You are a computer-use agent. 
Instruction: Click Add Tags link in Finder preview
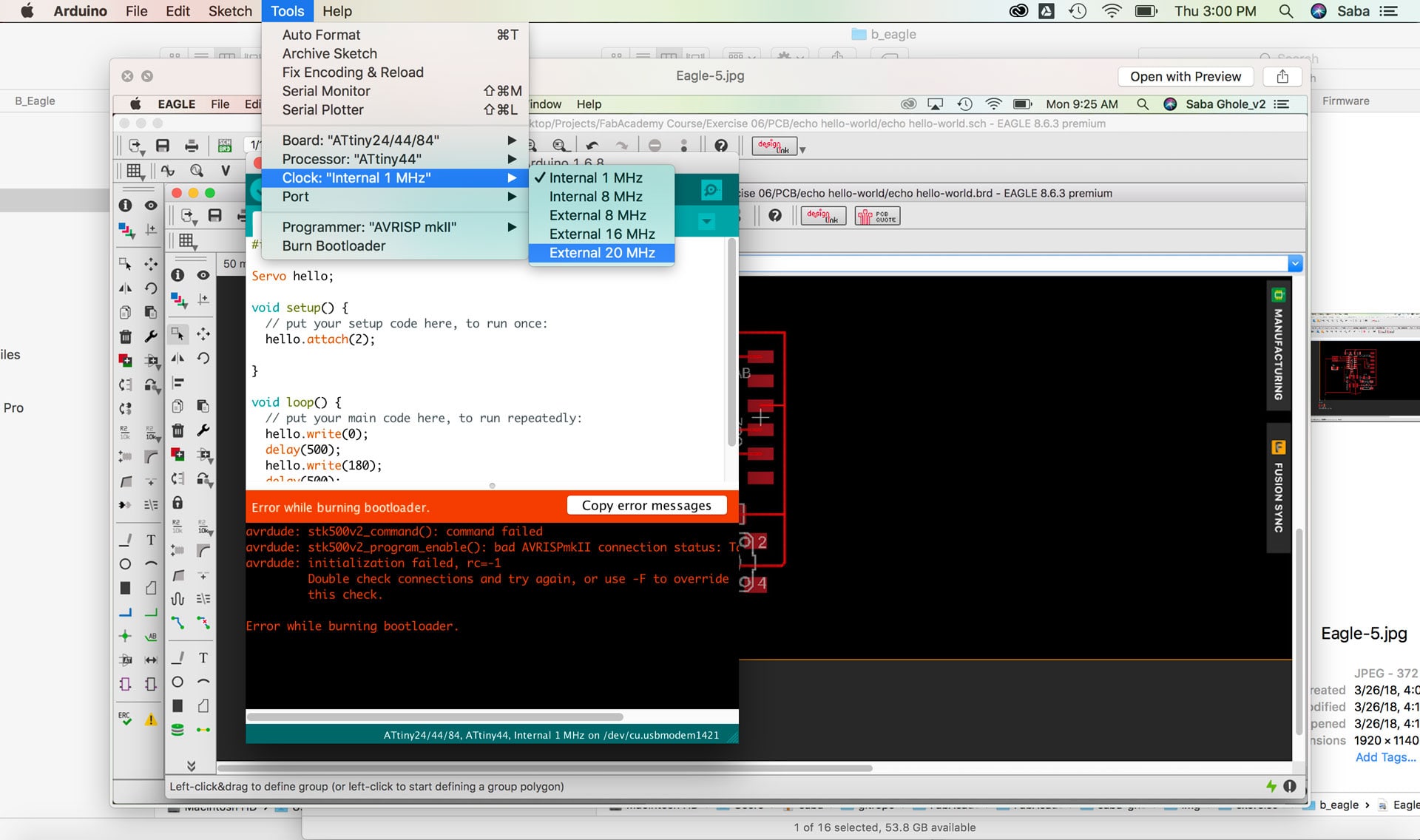[x=1385, y=757]
